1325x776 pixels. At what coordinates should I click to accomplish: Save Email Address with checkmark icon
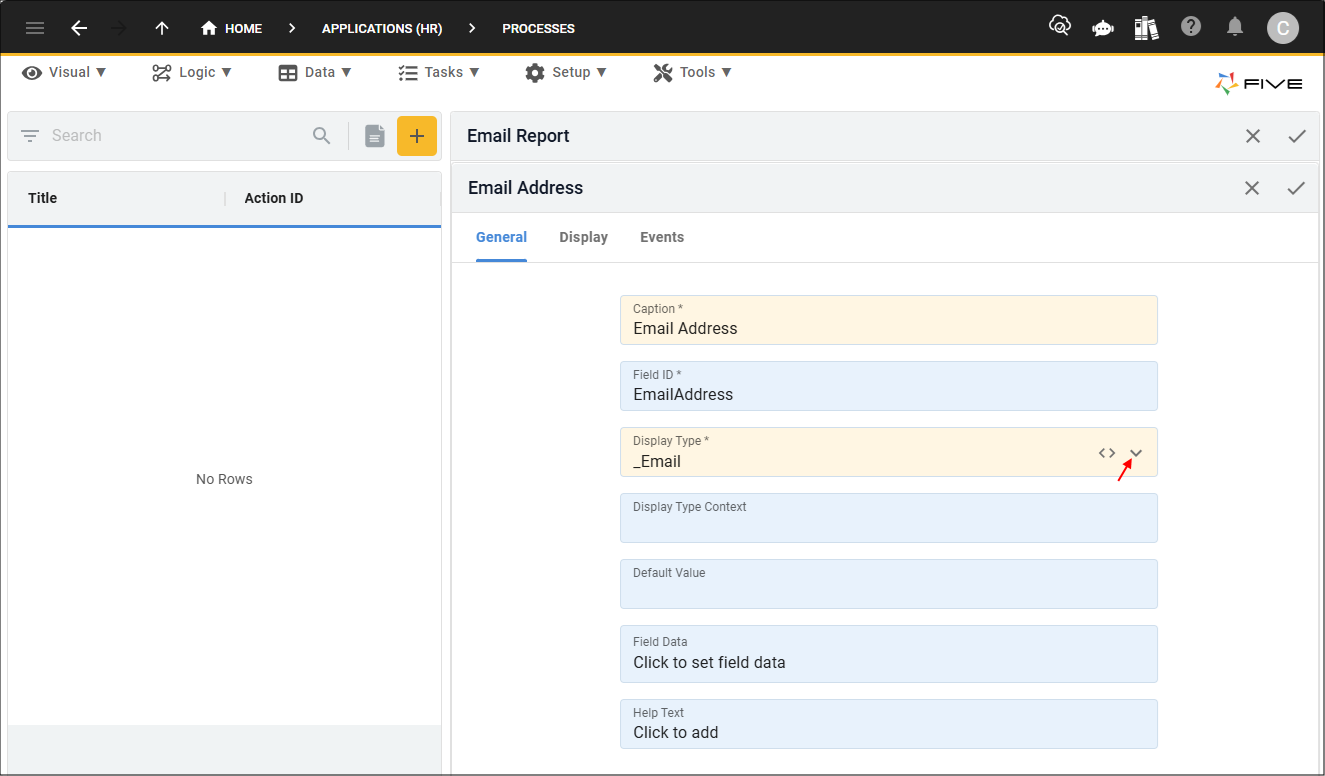(x=1296, y=188)
